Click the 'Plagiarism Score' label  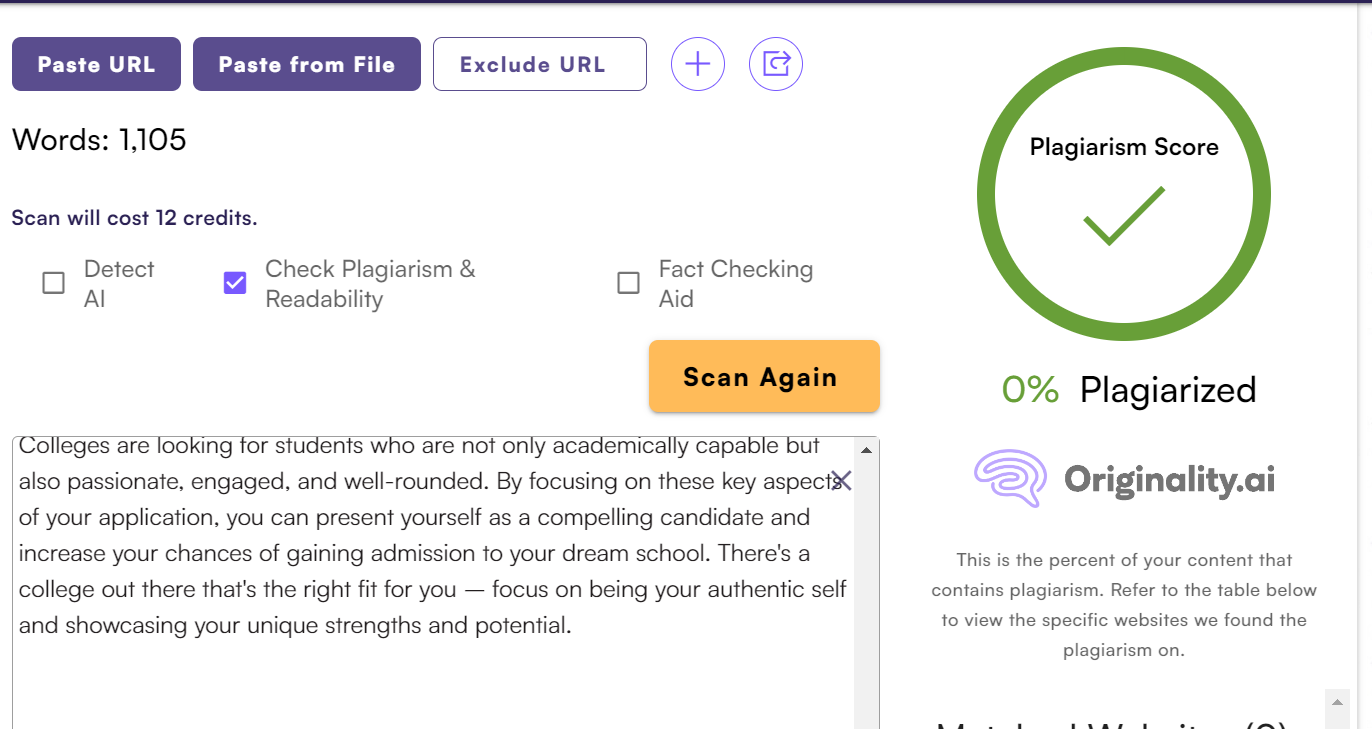pyautogui.click(x=1124, y=147)
